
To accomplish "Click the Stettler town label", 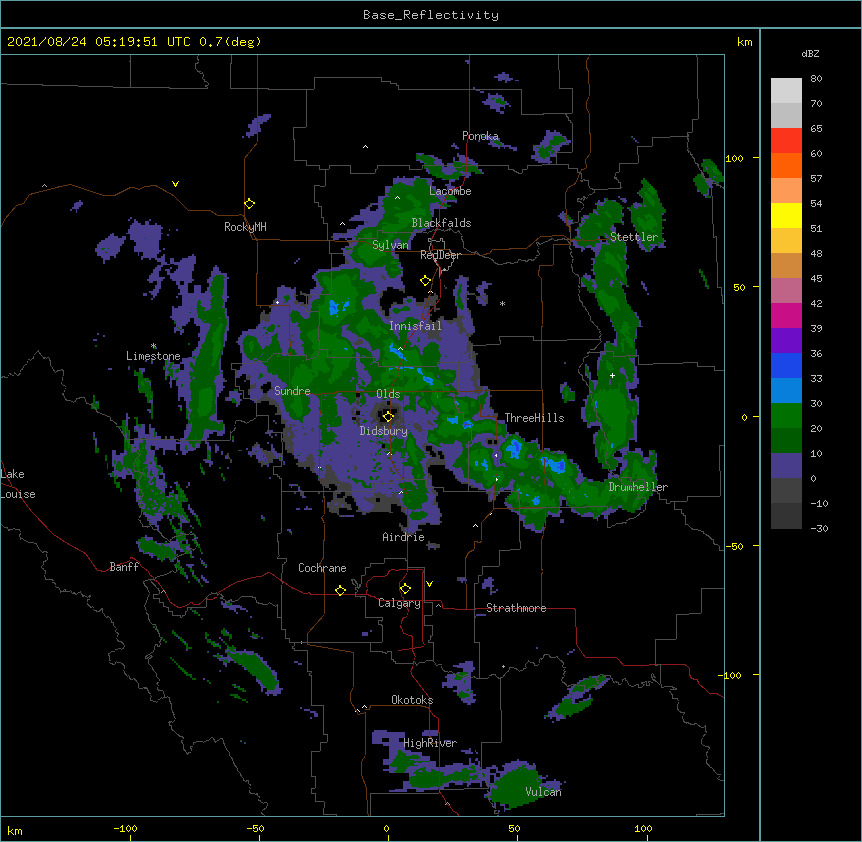I will [x=634, y=237].
